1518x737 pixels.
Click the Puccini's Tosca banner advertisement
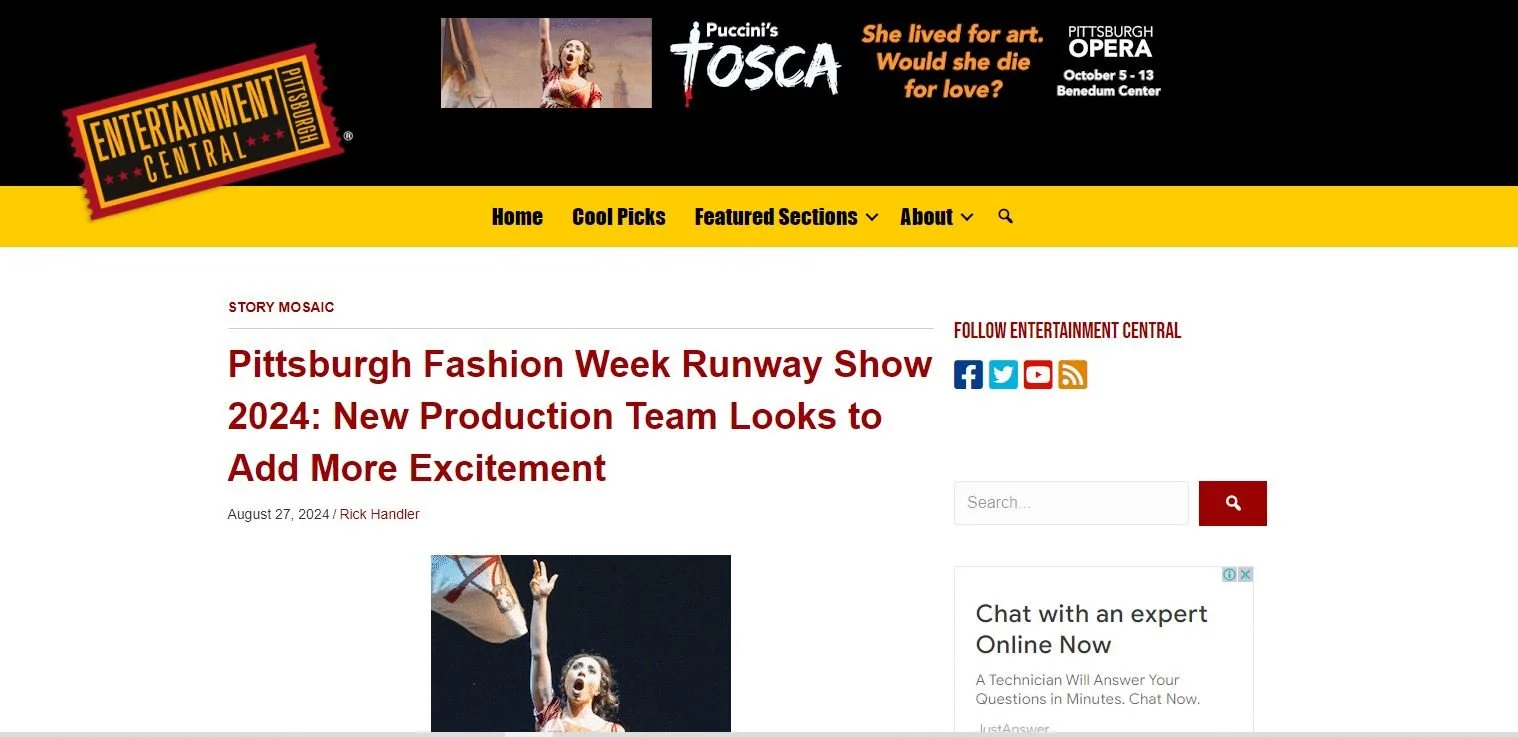[x=801, y=63]
